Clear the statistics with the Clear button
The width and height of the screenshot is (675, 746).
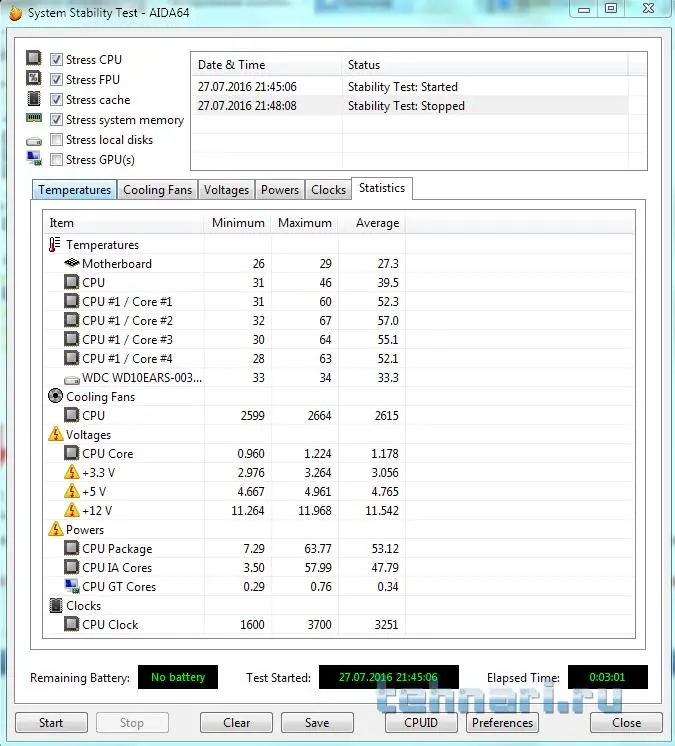(236, 723)
